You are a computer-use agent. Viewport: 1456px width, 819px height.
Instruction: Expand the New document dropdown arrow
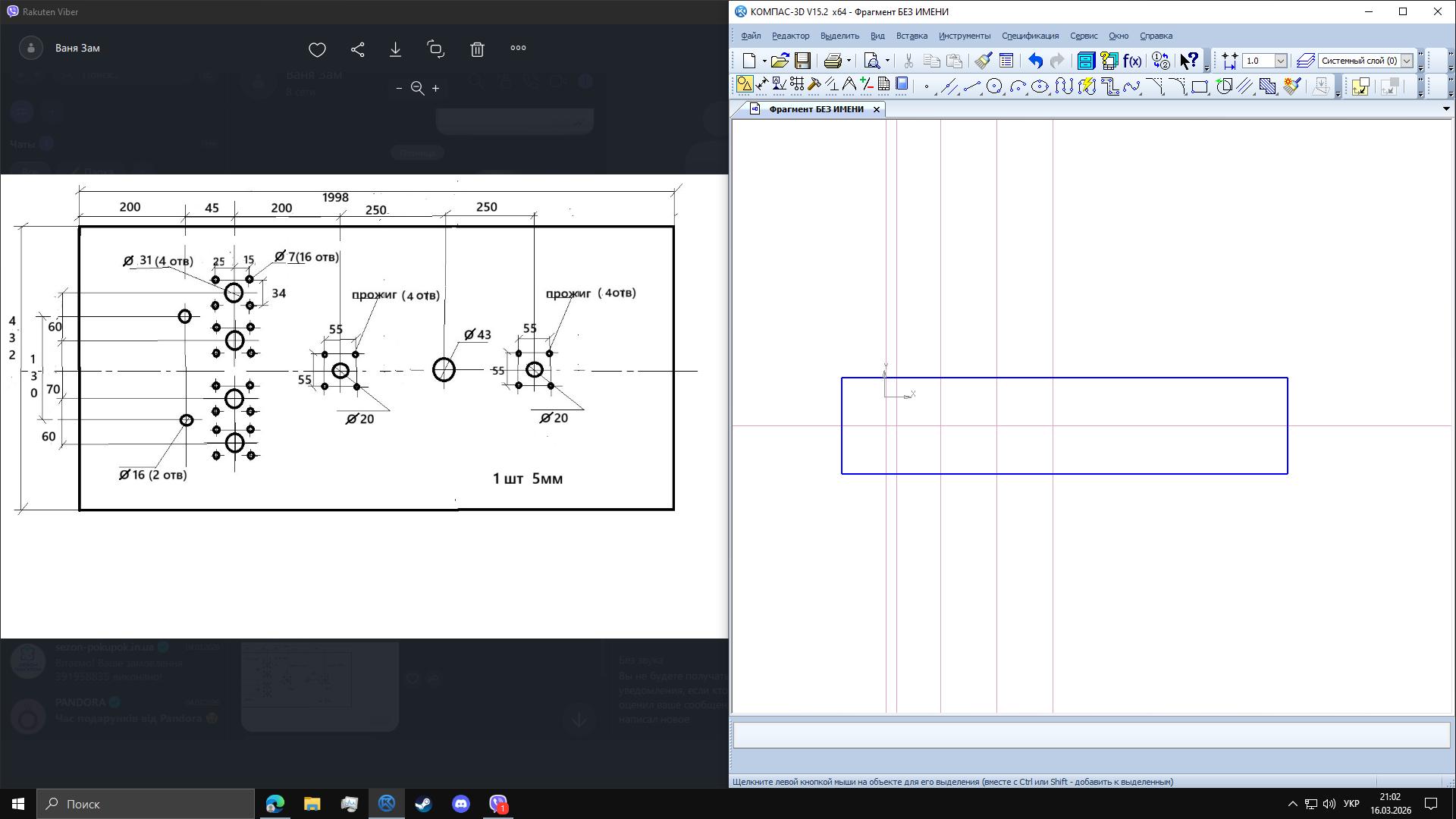point(764,61)
